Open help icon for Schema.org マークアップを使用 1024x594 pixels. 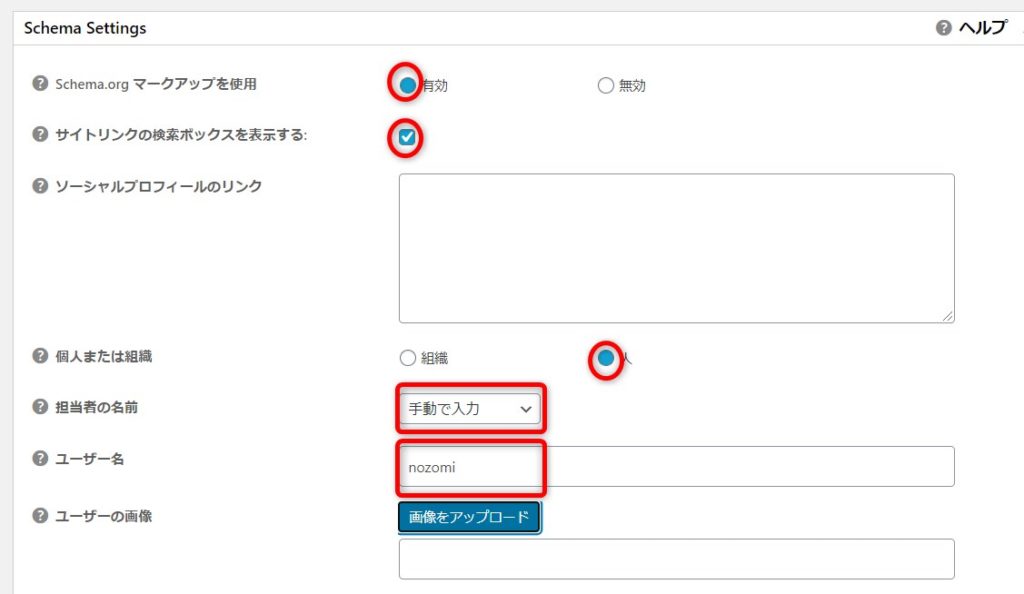[x=40, y=84]
